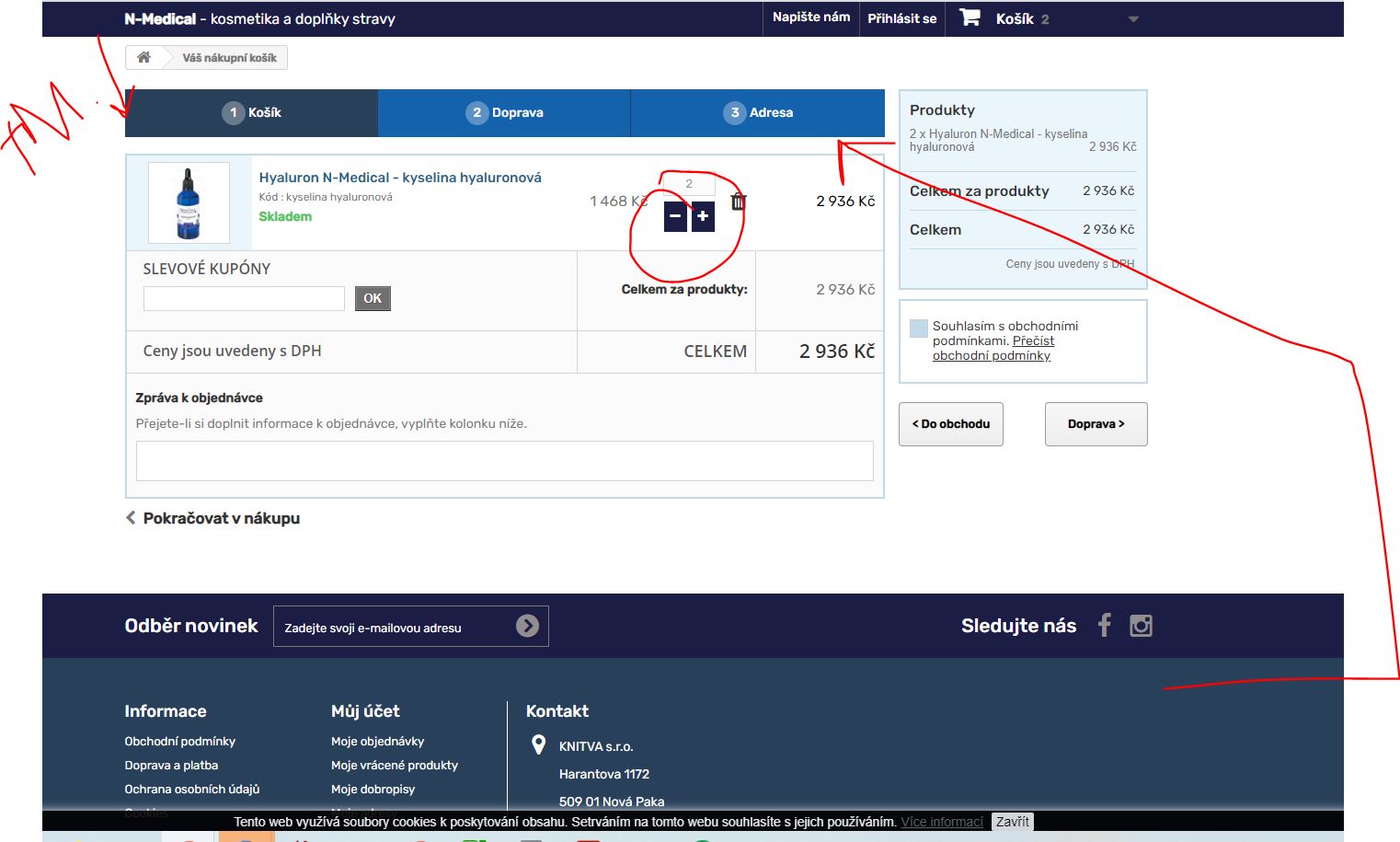Screen dimensions: 1400x842
Task: Switch to the Adresa step tab
Action: click(x=758, y=113)
